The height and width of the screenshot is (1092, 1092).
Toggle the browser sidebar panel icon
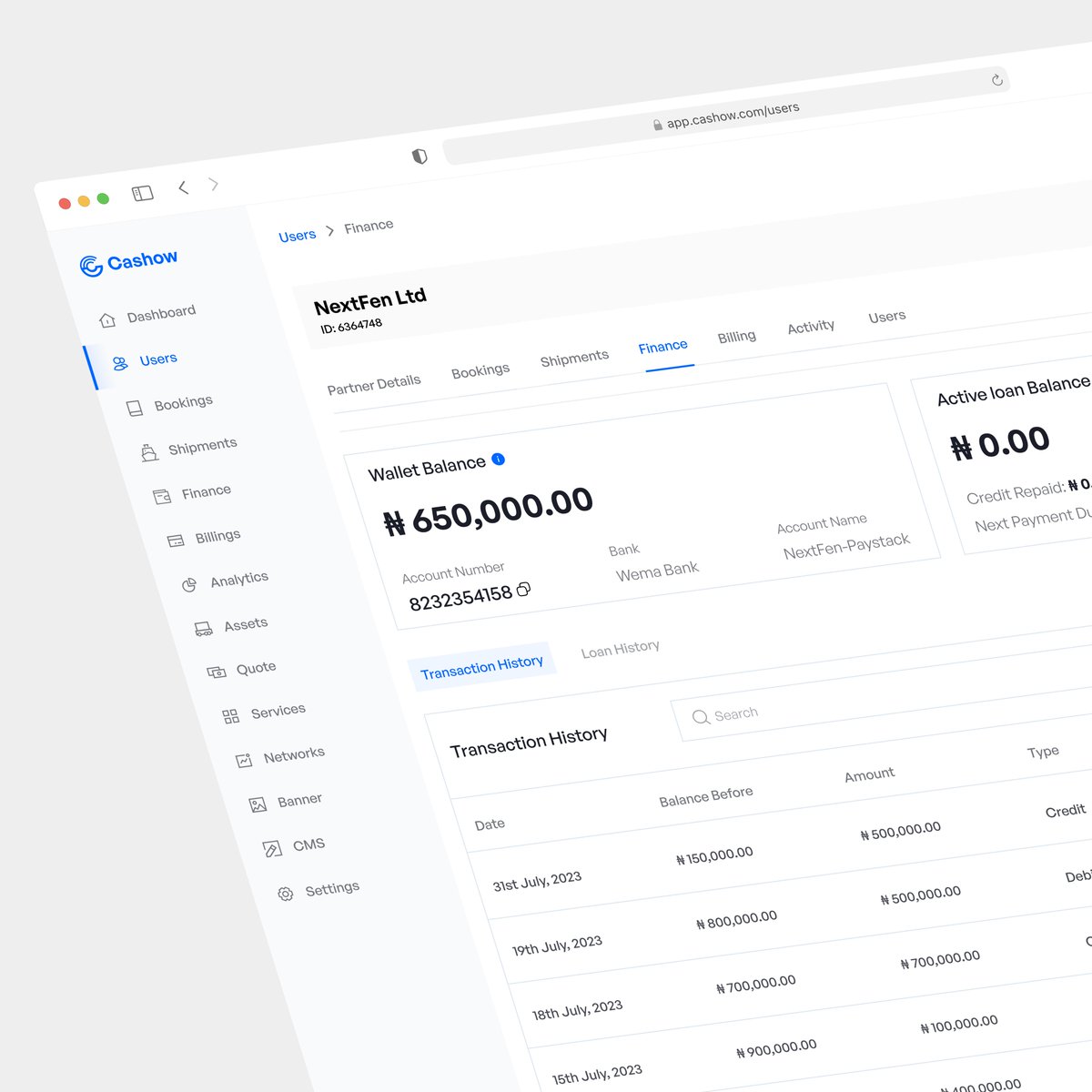(143, 193)
